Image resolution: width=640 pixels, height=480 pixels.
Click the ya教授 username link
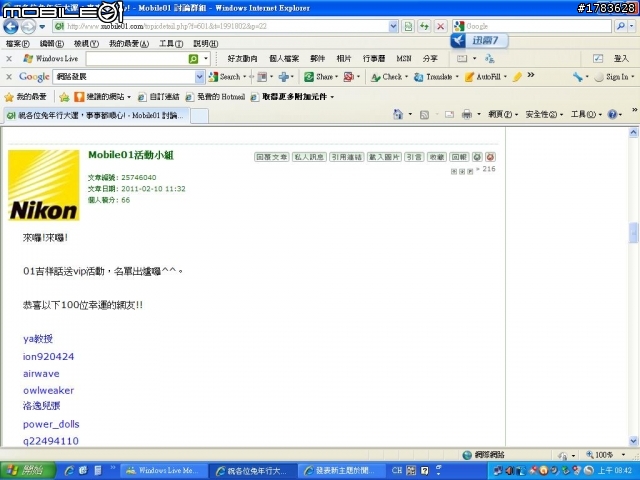[38, 339]
